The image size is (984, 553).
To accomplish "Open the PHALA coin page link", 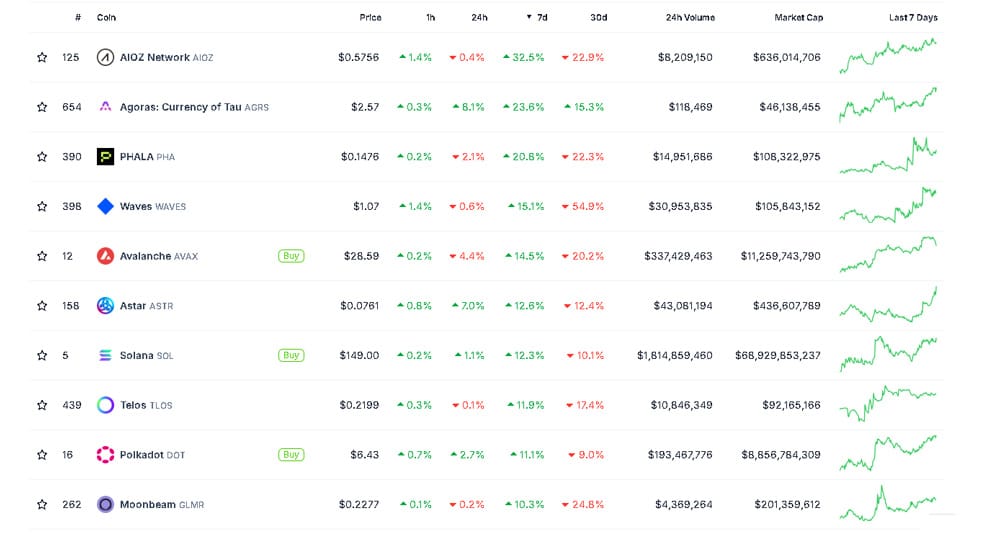I will coord(147,156).
